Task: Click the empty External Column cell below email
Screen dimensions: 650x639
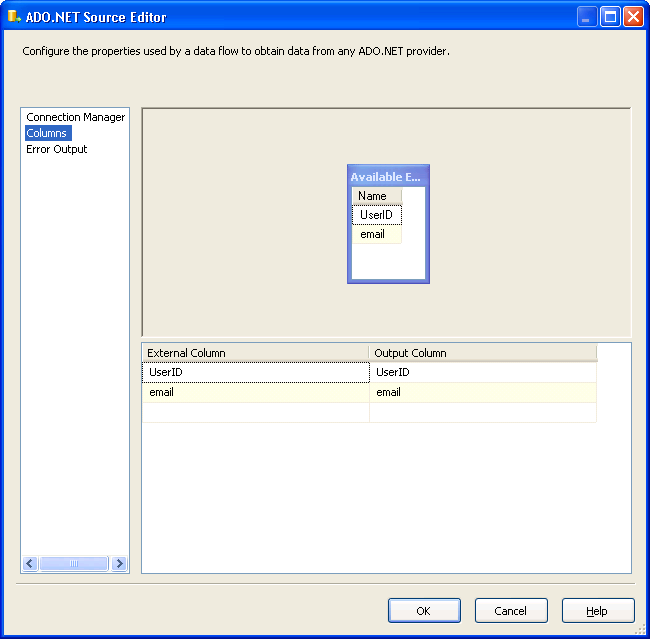Action: (255, 412)
